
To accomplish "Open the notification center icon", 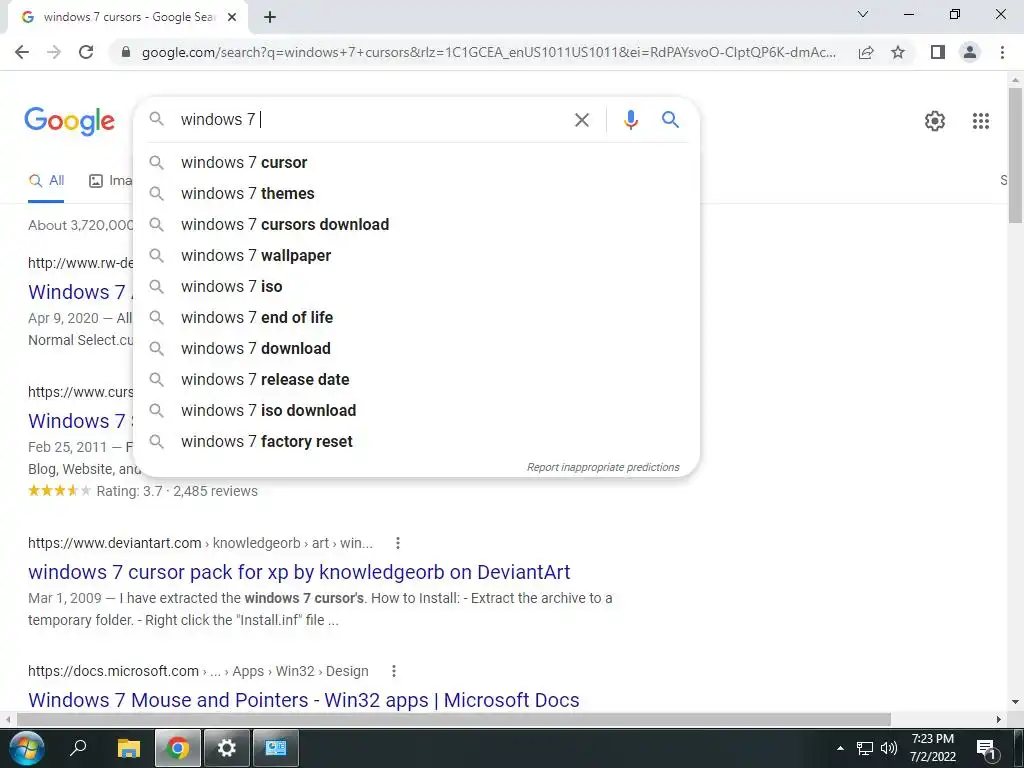I will pos(987,749).
